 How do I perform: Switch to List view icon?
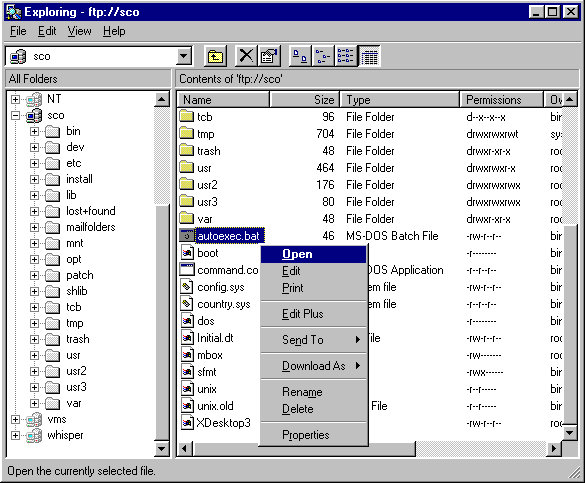[x=345, y=56]
